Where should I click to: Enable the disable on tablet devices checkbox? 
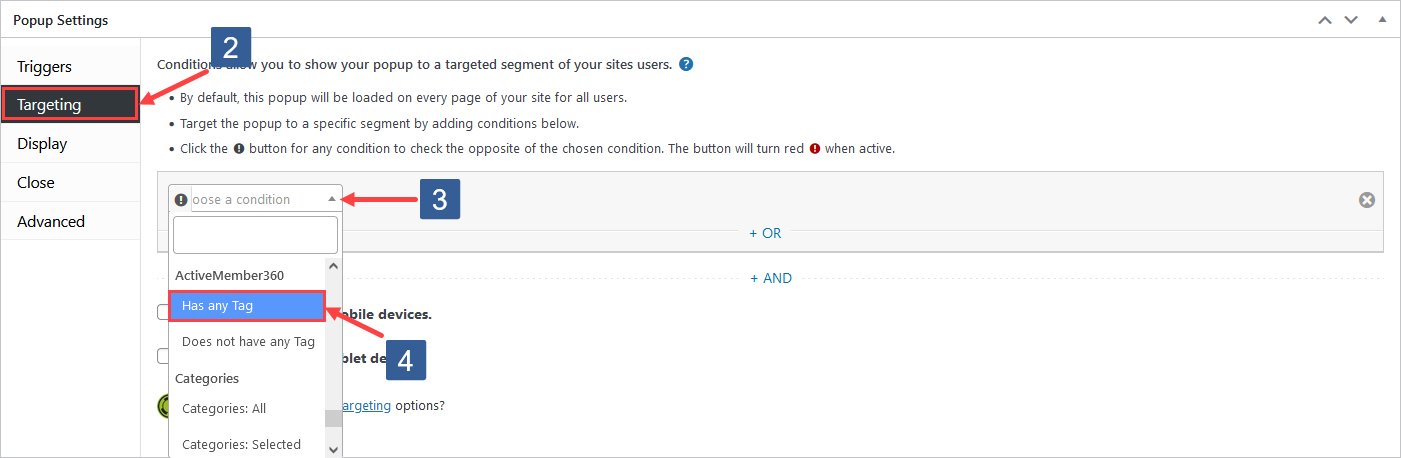163,356
